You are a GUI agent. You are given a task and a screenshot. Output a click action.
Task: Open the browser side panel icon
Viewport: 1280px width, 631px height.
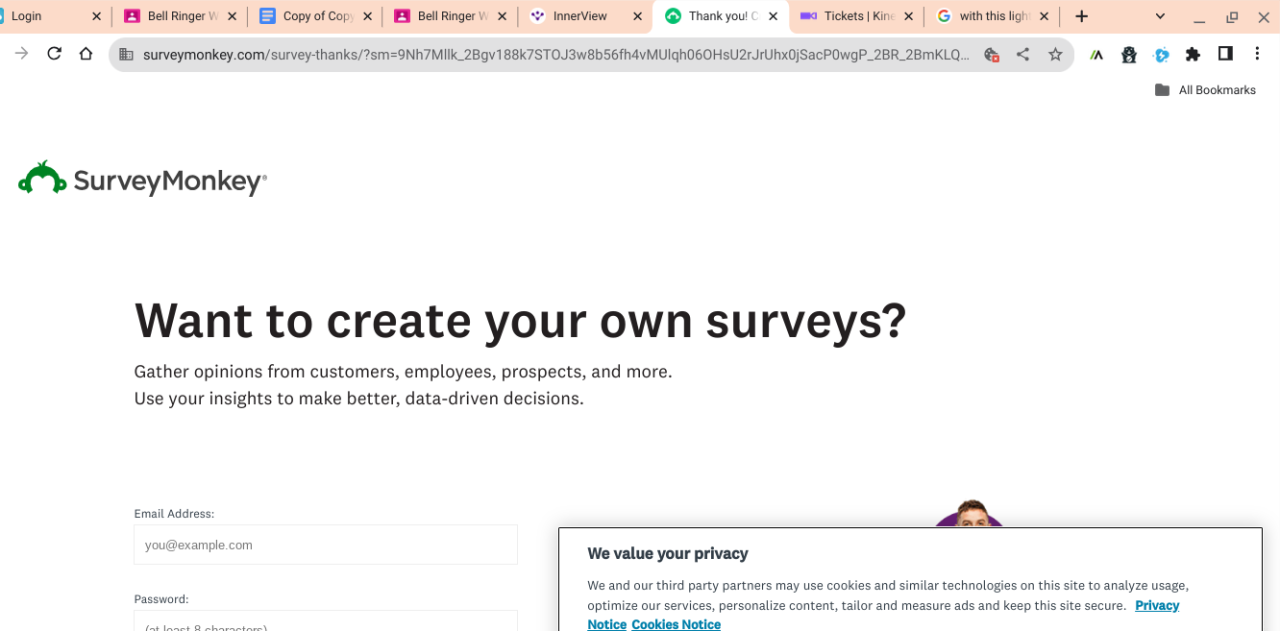pos(1225,54)
